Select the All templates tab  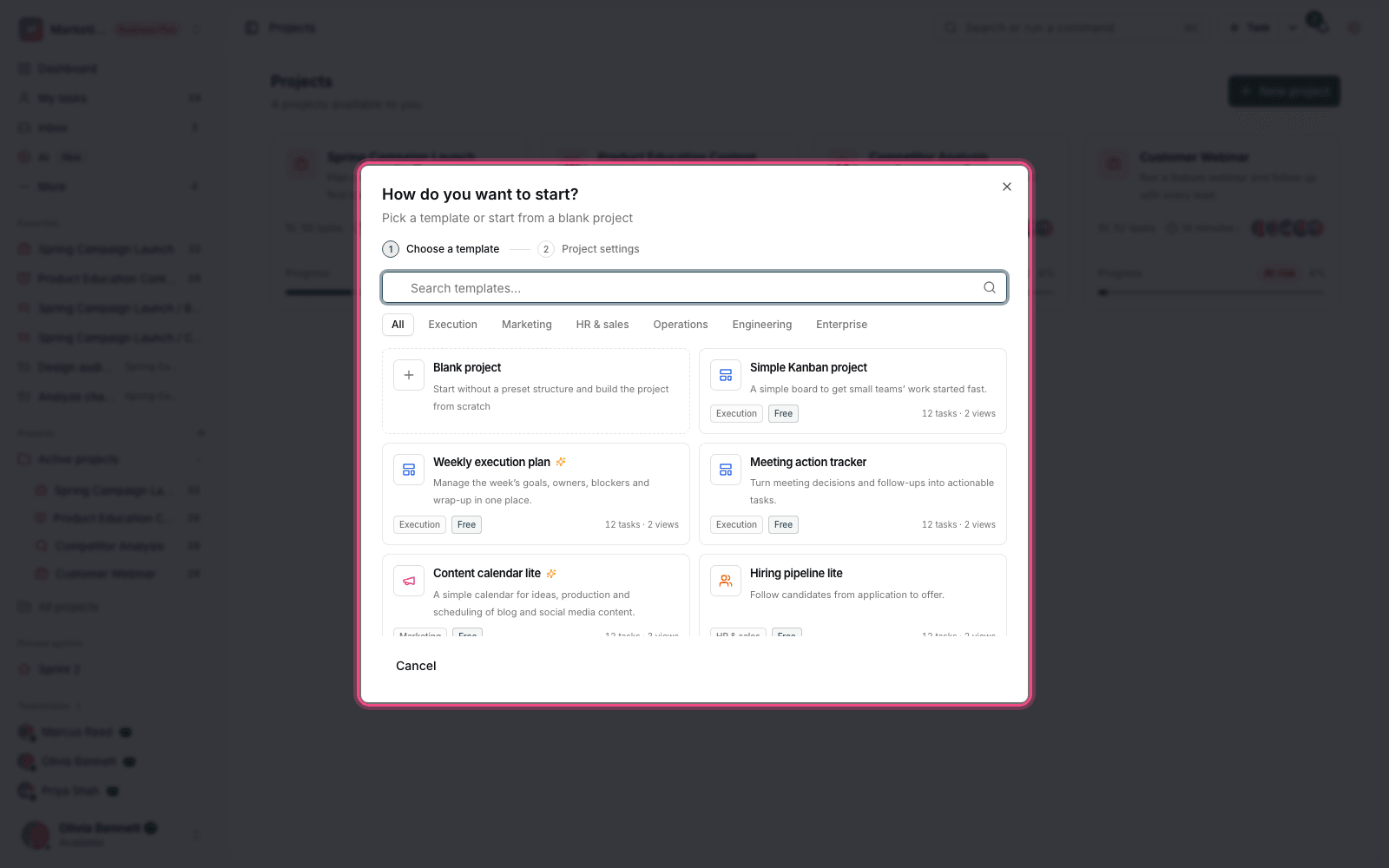pos(398,325)
